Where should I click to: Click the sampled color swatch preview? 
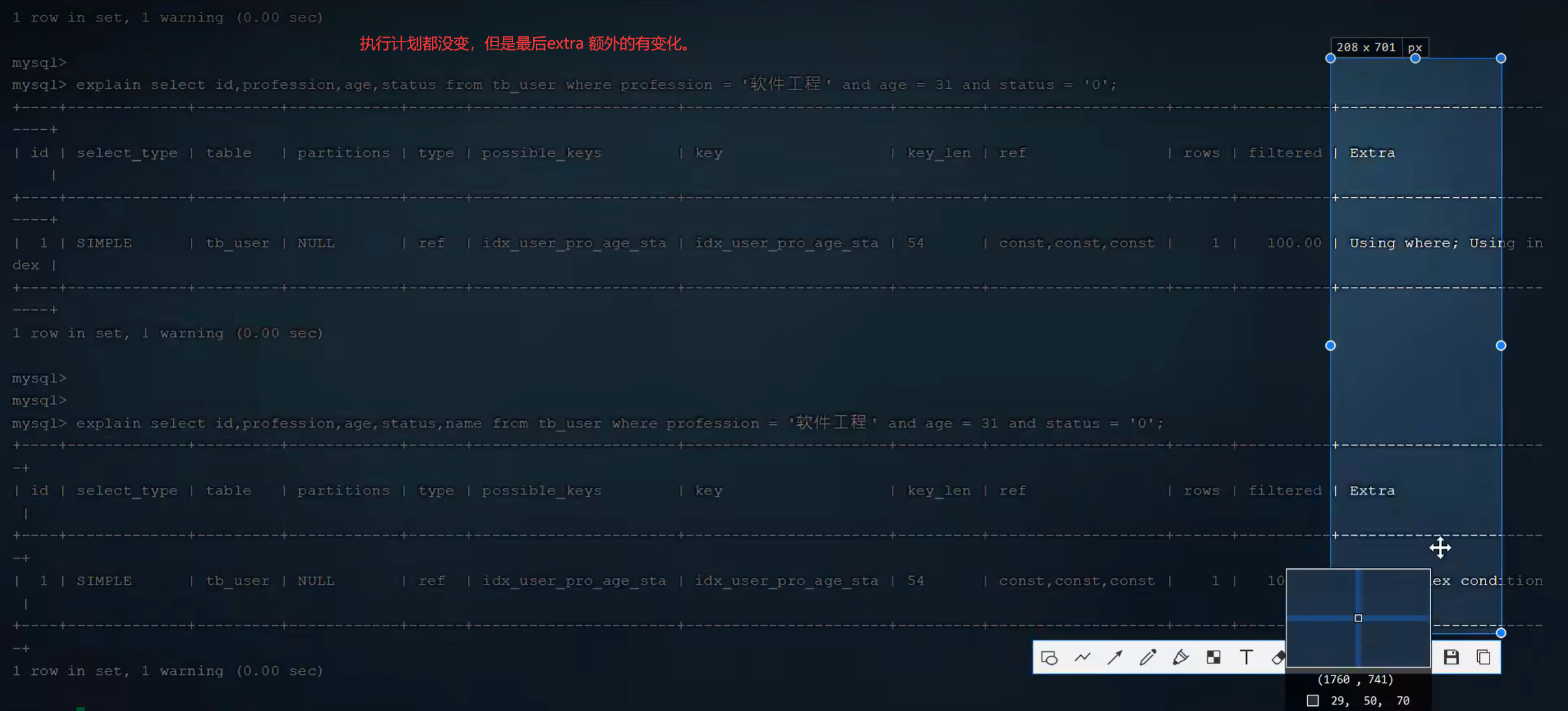point(1313,701)
